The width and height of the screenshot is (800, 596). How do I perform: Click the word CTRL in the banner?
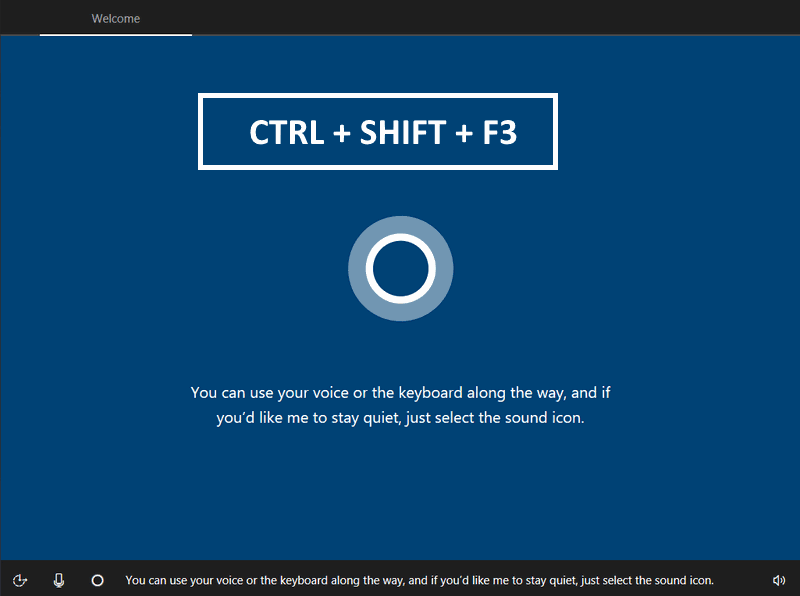286,133
